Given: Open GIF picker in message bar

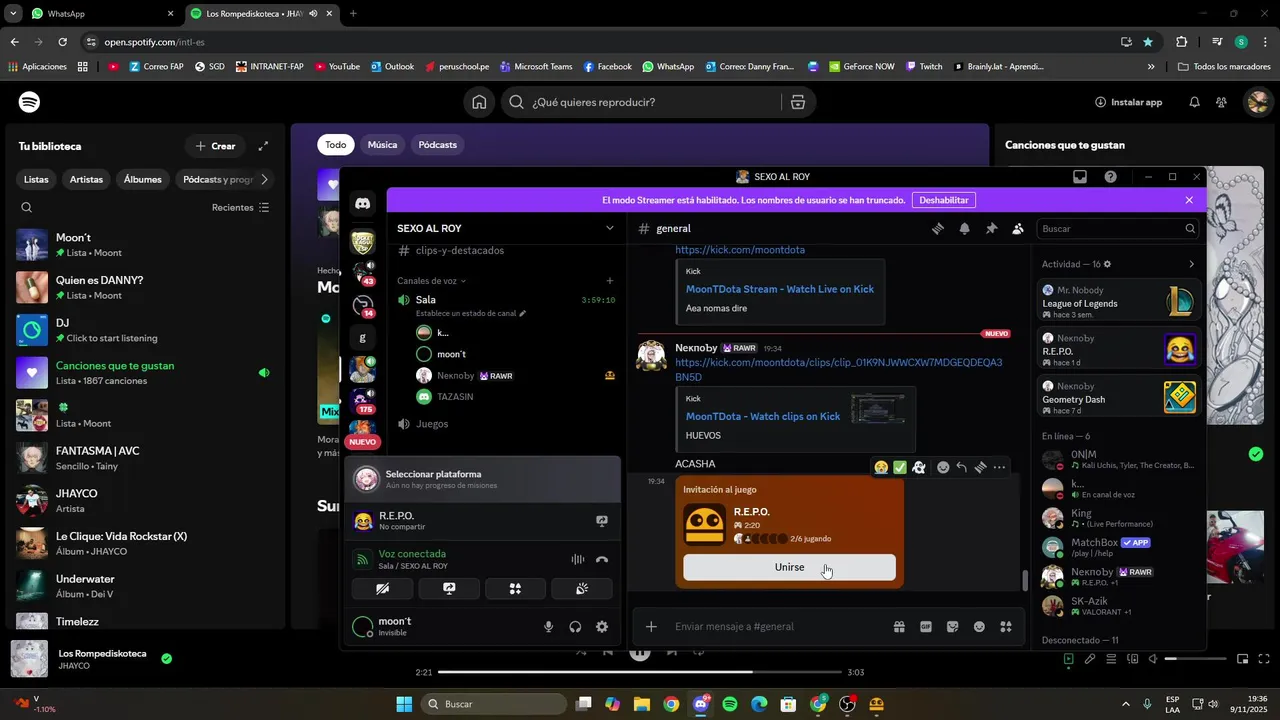Looking at the screenshot, I should click(926, 627).
